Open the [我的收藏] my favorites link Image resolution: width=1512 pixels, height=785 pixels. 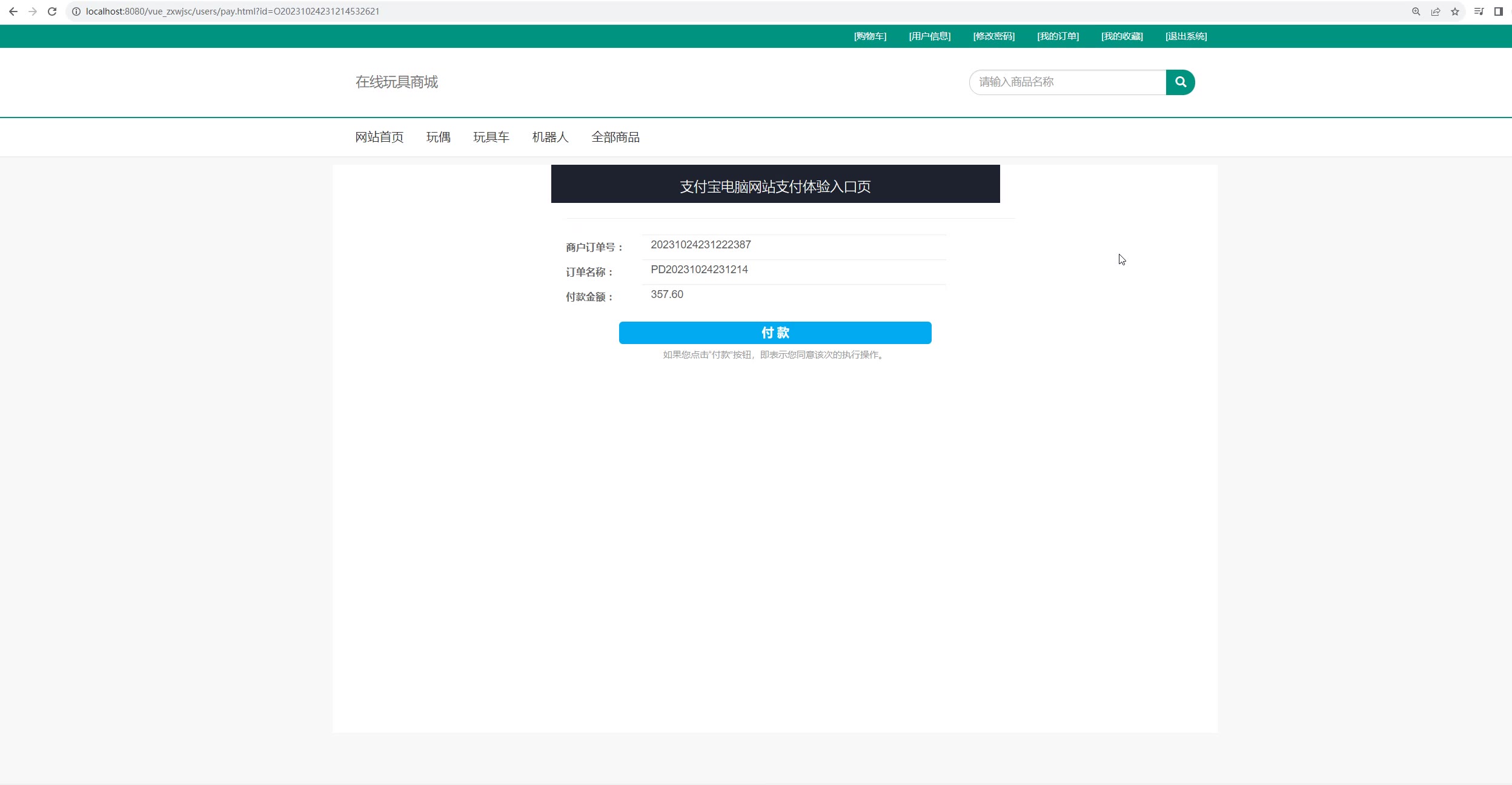1122,36
